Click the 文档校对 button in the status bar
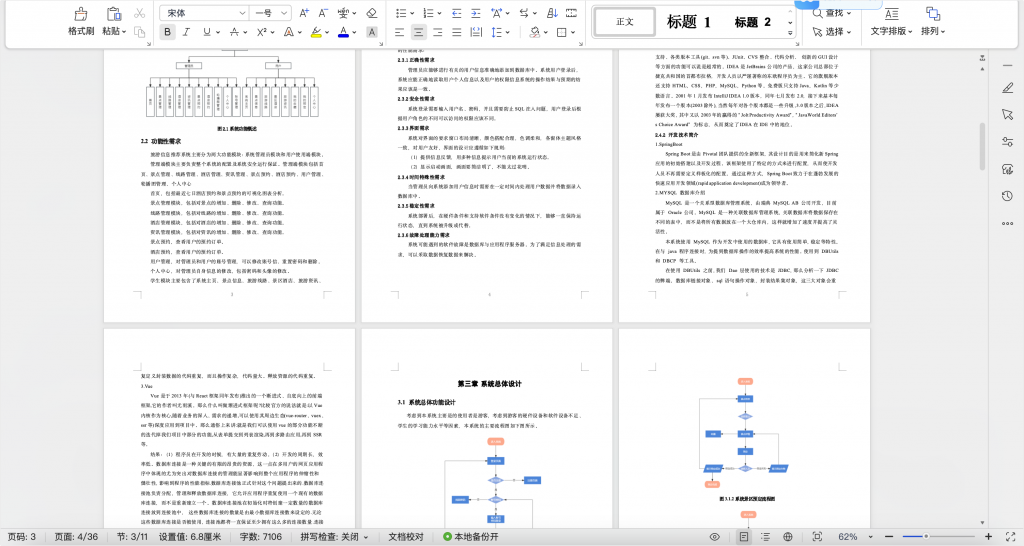The height and width of the screenshot is (546, 1024). pos(406,536)
